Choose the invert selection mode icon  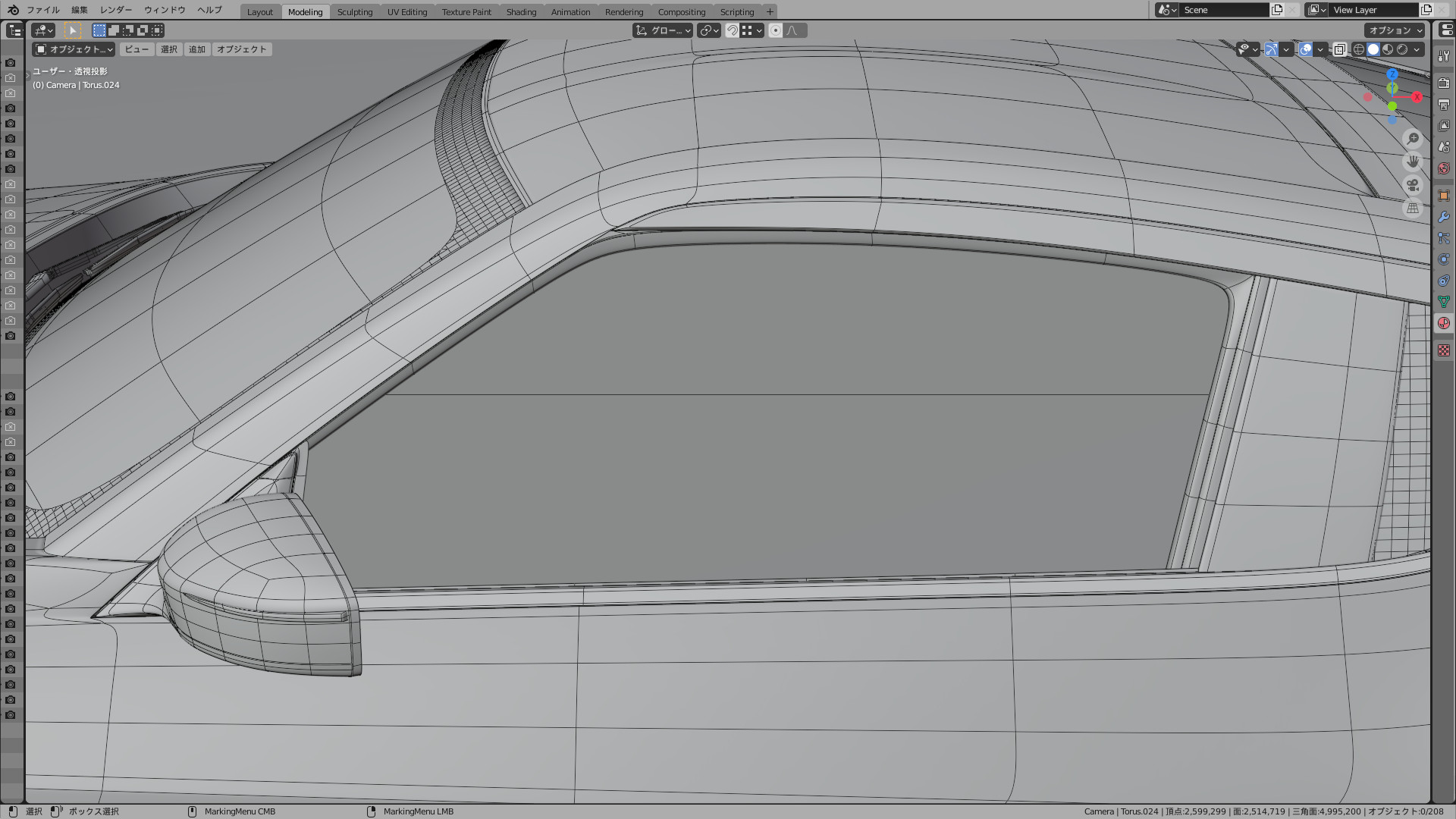click(x=143, y=30)
